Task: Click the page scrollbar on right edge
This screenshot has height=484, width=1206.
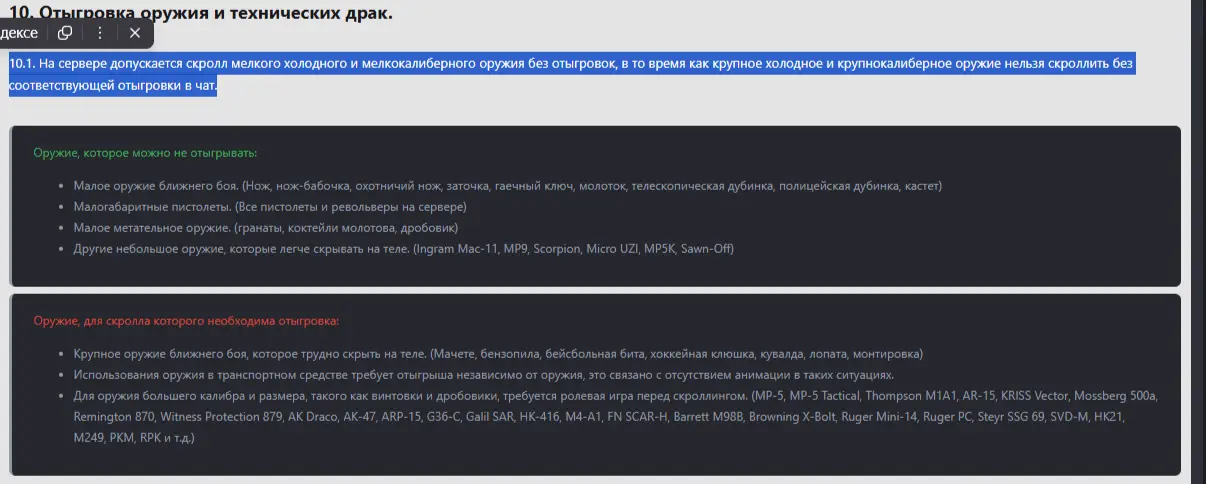Action: [1197, 240]
